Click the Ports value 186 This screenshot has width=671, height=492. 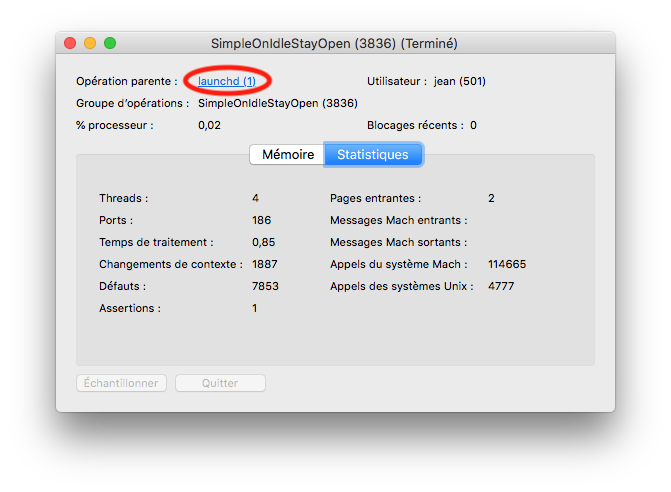[261, 220]
